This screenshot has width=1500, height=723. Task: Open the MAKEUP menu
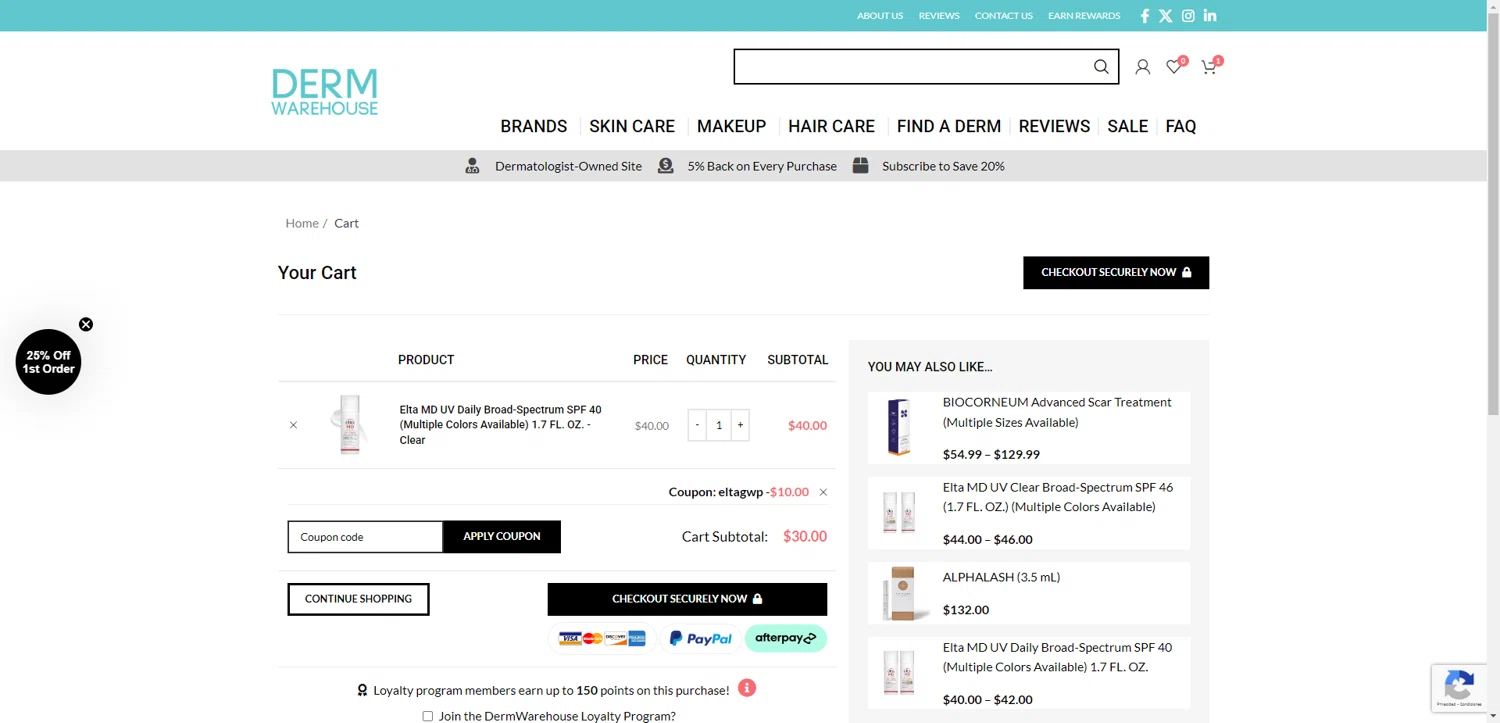[x=731, y=126]
